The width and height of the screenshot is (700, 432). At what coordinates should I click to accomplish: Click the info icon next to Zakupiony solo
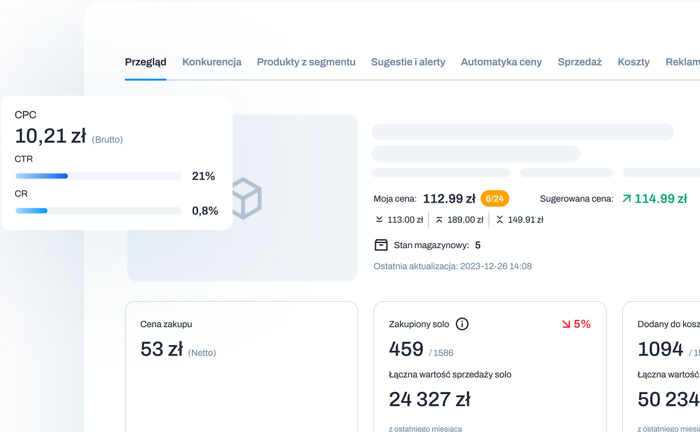click(462, 324)
